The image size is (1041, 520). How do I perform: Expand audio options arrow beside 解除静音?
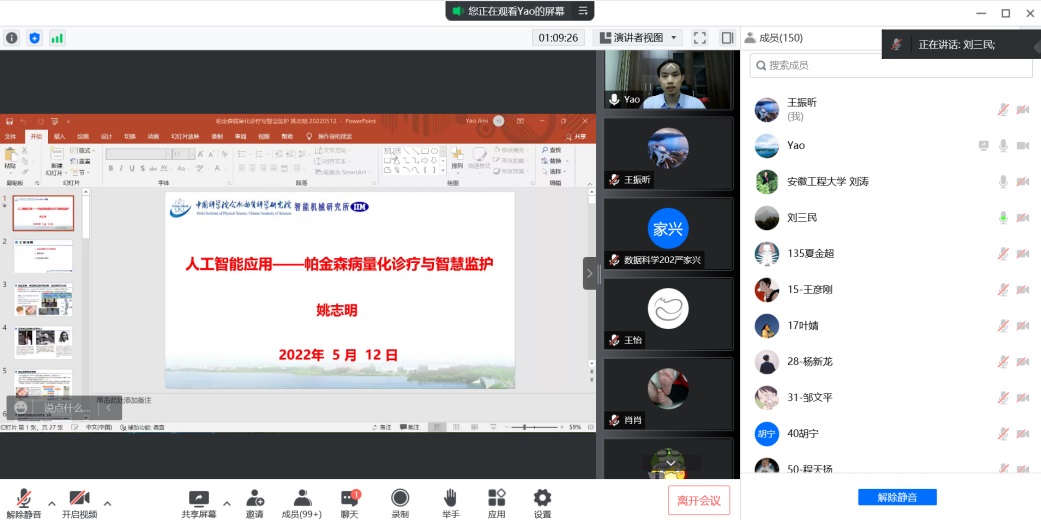[x=51, y=503]
